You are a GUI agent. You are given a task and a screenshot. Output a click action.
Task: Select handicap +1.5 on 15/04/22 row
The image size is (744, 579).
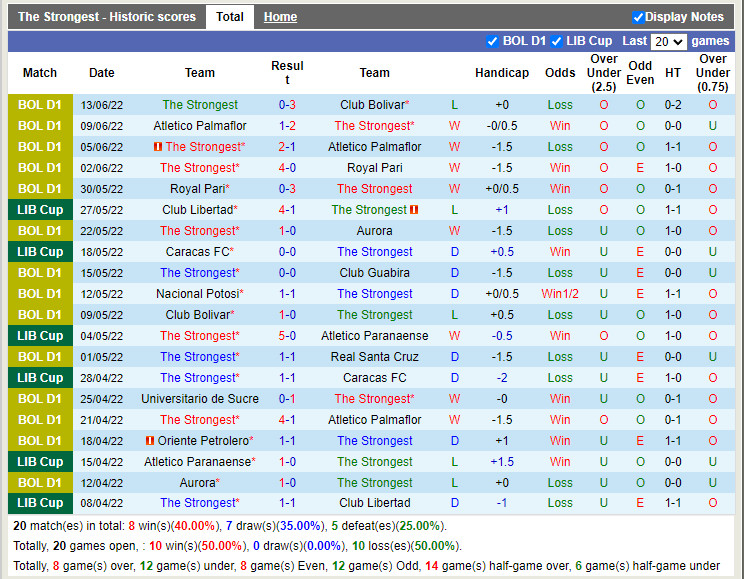tap(502, 461)
